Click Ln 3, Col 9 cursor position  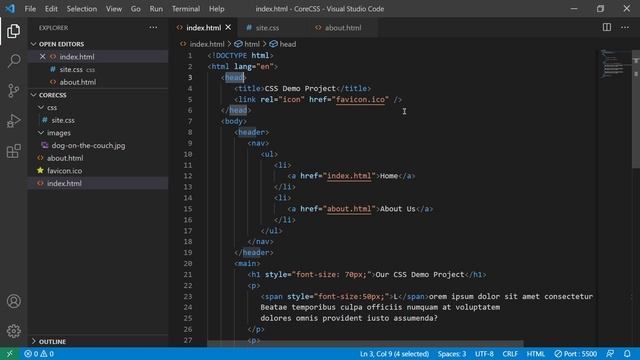tap(394, 354)
